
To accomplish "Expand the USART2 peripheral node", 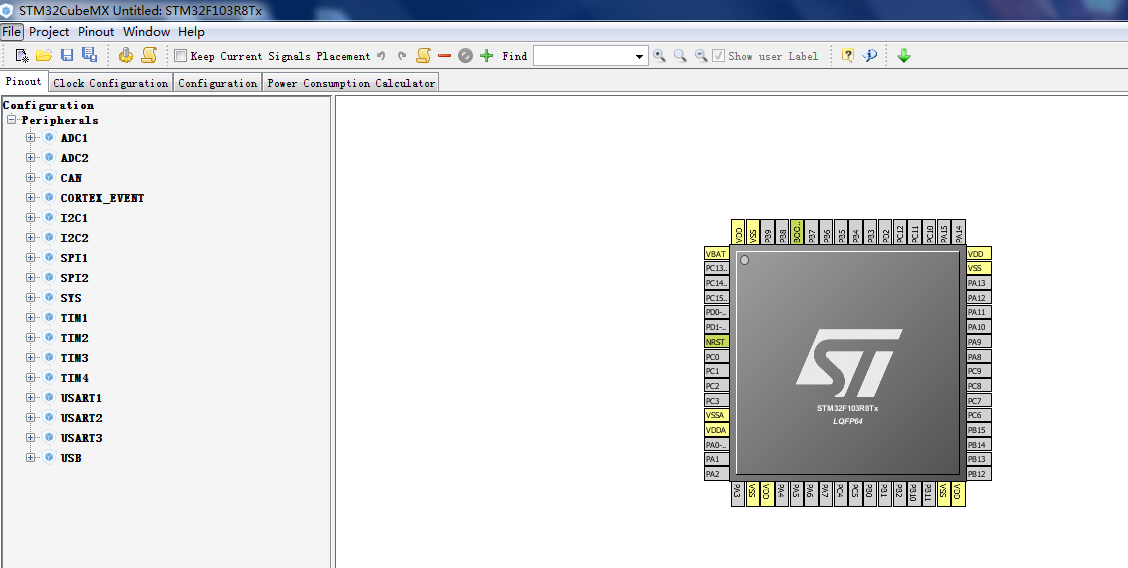I will pos(30,417).
